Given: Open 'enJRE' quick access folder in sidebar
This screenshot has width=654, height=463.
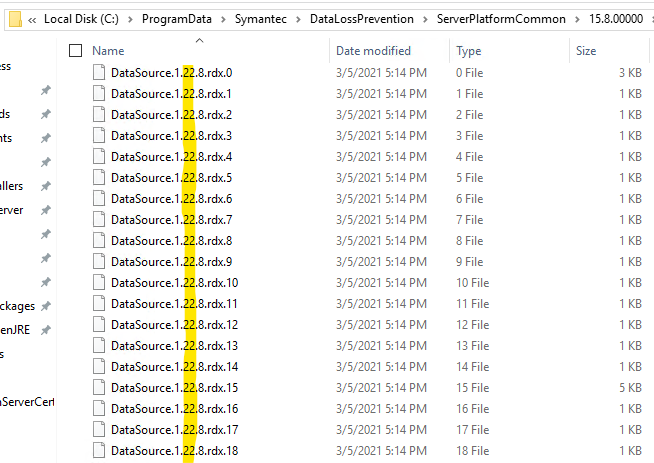Looking at the screenshot, I should 15,330.
